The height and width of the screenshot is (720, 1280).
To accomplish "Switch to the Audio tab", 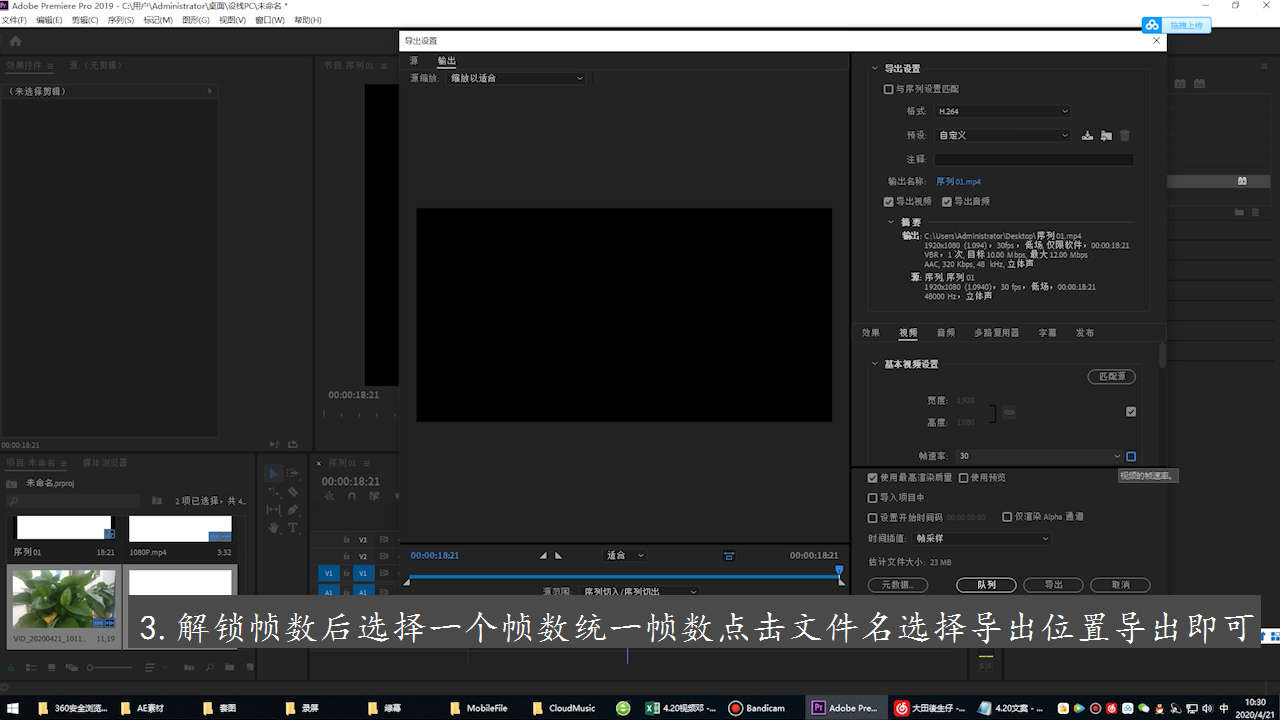I will [x=945, y=333].
